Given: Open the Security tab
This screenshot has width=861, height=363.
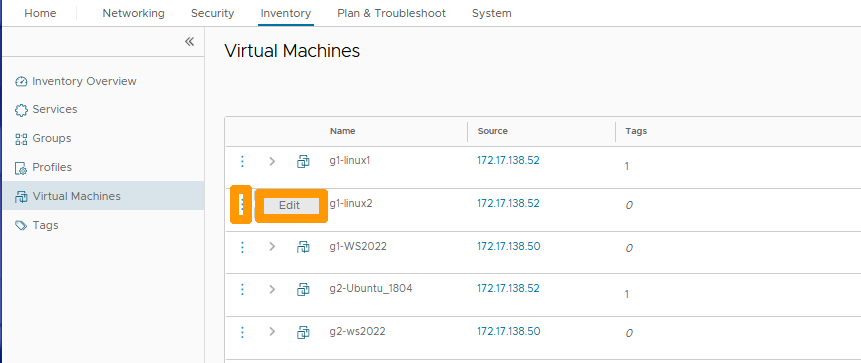Looking at the screenshot, I should click(213, 13).
